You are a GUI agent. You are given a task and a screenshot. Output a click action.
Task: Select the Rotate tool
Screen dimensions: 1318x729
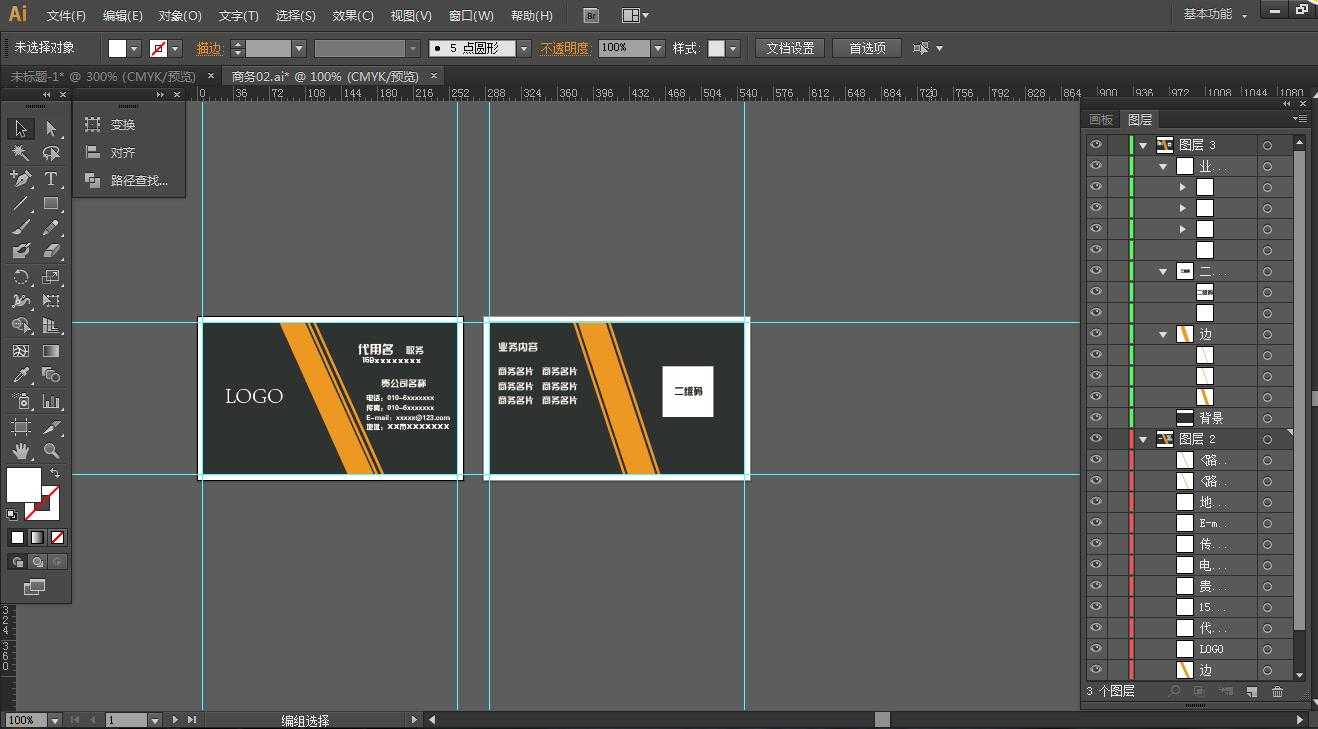(x=21, y=277)
